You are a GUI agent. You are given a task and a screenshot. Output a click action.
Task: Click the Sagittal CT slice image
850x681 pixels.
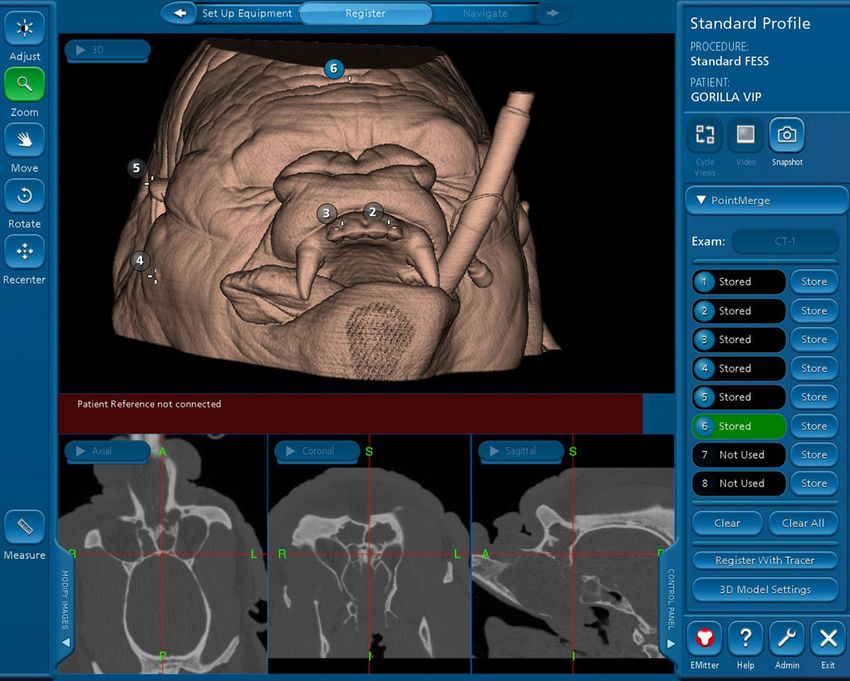click(x=573, y=554)
